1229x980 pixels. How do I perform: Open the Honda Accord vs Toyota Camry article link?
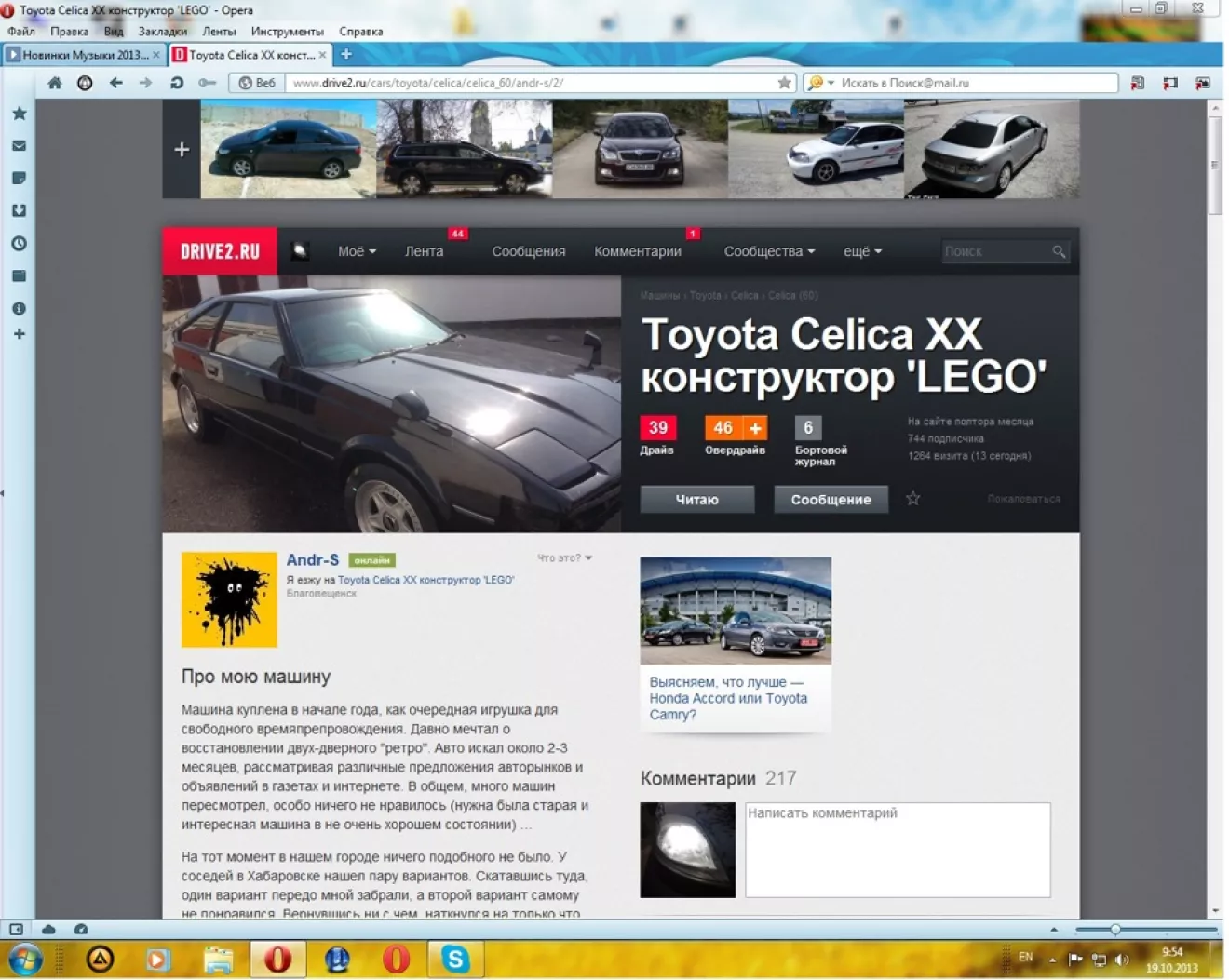click(728, 698)
